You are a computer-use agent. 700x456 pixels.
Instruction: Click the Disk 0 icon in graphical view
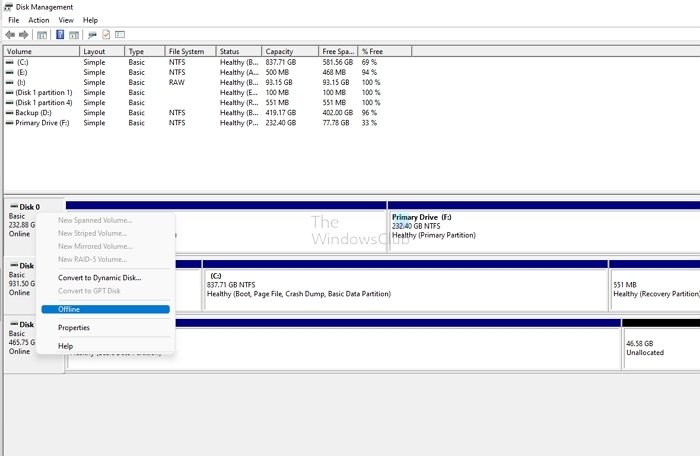coord(14,207)
